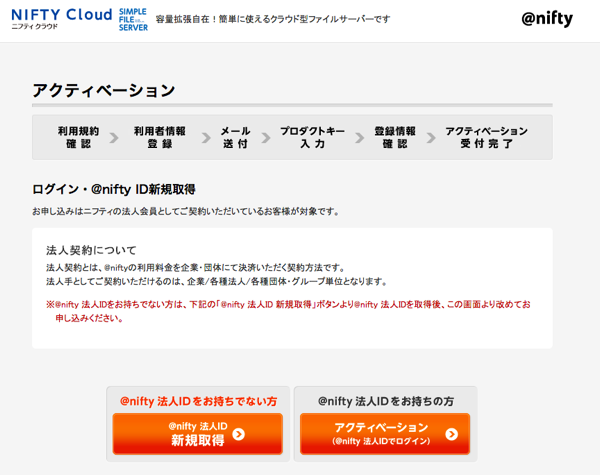Click arrow icon on 新規取得 button
This screenshot has height=475, width=600.
point(239,434)
